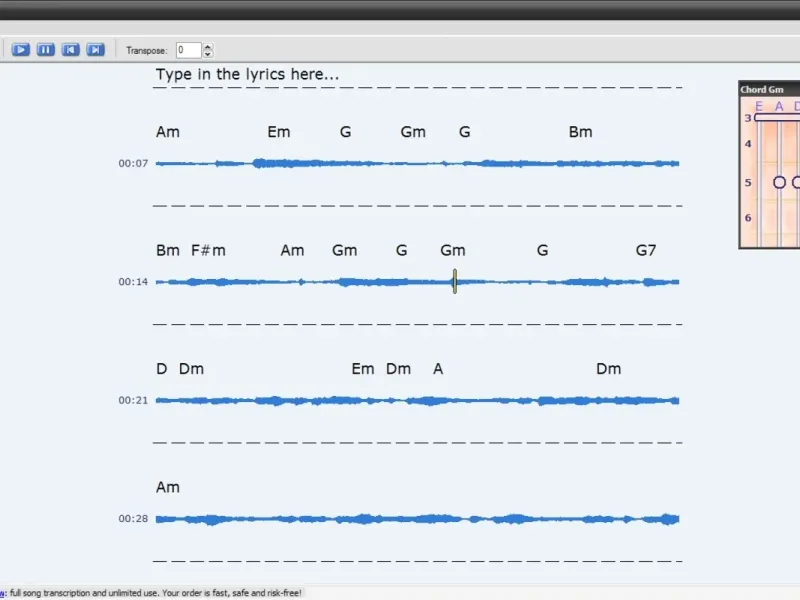800x600 pixels.
Task: Click the full song transcription order text
Action: click(155, 593)
